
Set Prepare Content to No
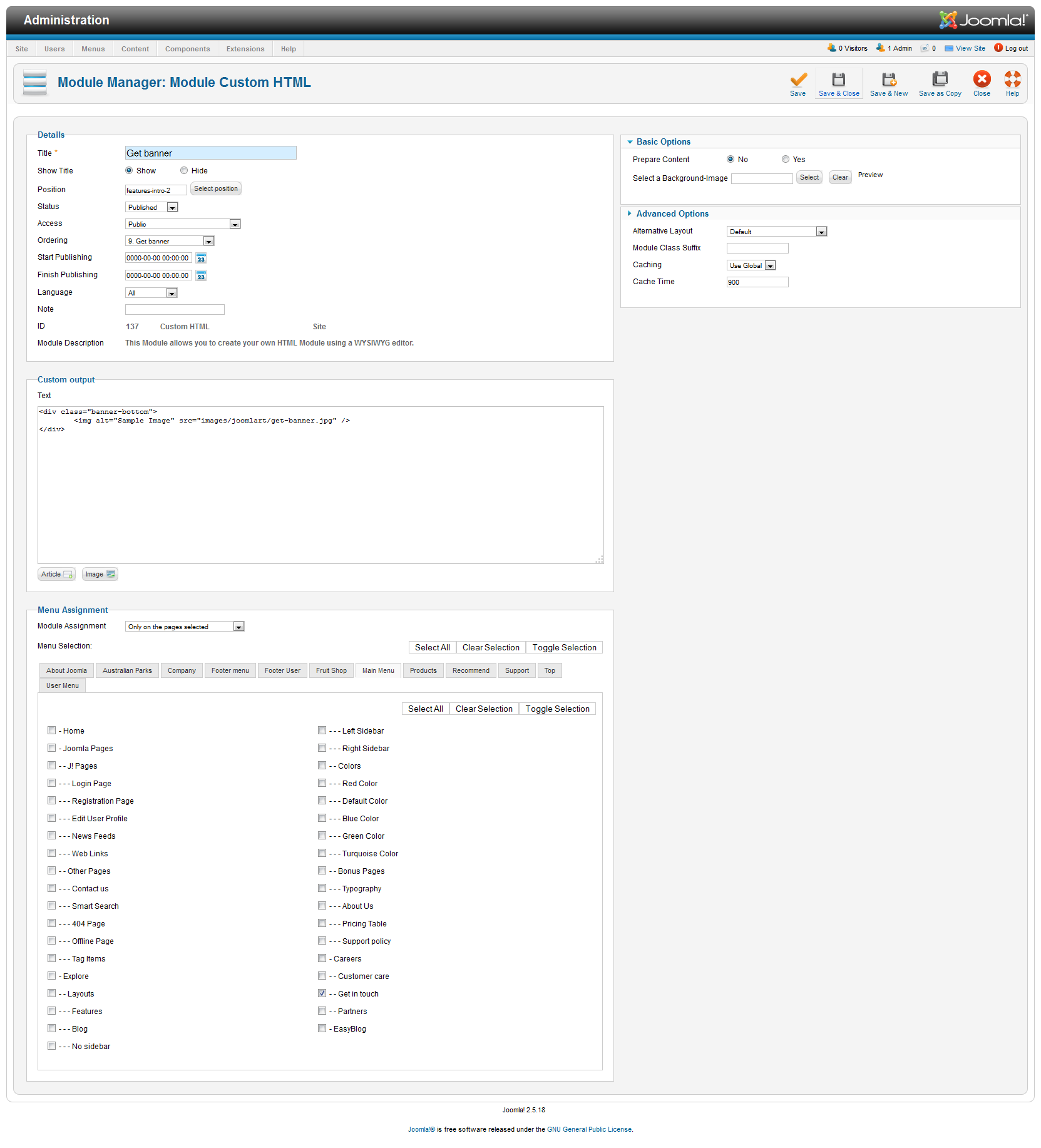point(731,159)
